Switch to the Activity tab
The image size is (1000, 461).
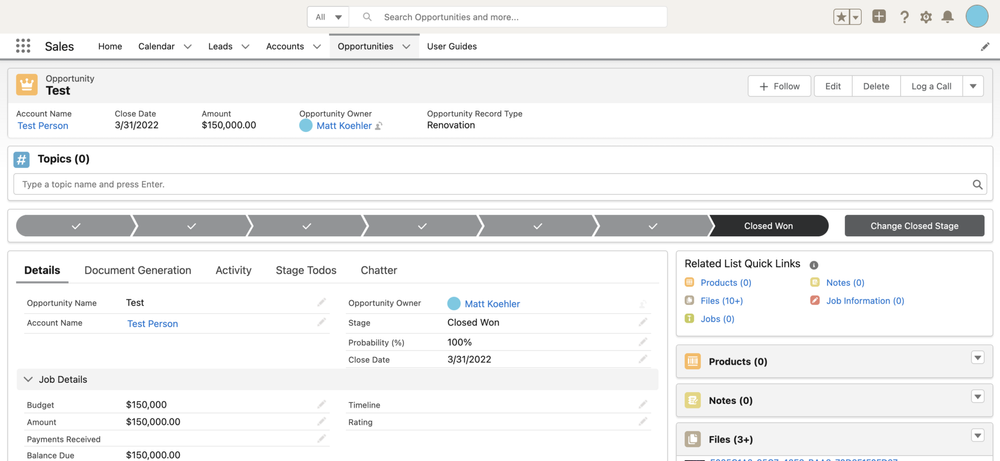pos(233,270)
